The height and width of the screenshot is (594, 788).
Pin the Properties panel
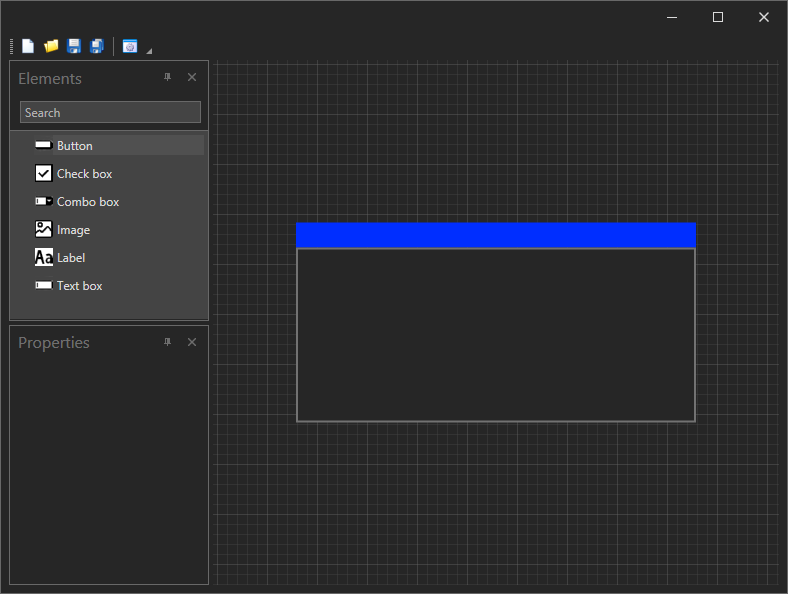167,342
